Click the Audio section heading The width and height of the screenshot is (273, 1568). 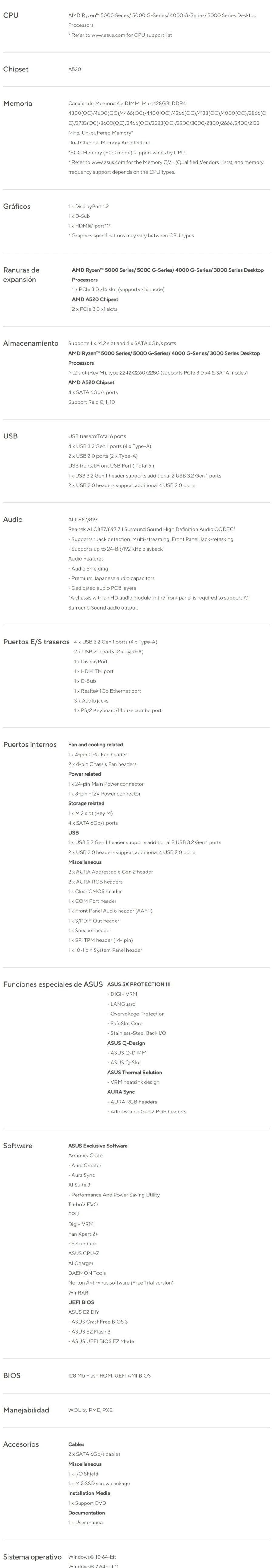(x=13, y=519)
